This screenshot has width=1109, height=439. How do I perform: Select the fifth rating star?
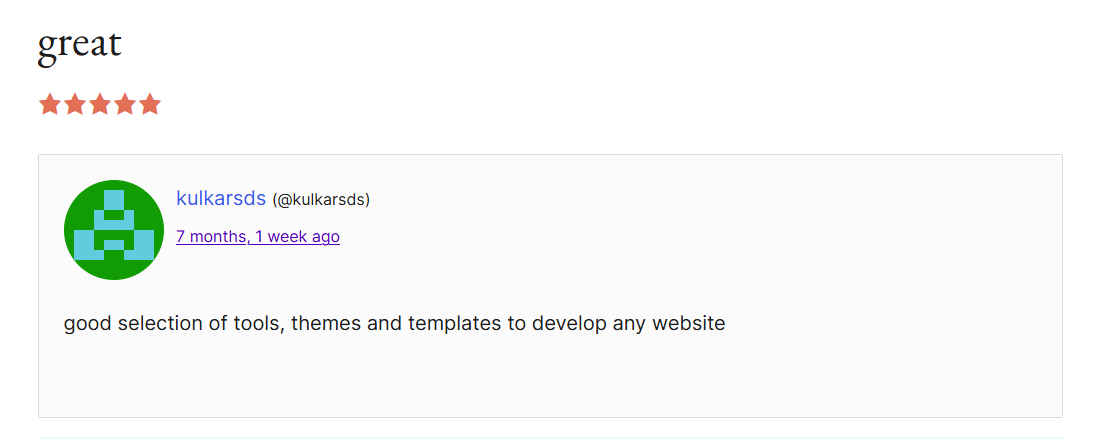149,104
